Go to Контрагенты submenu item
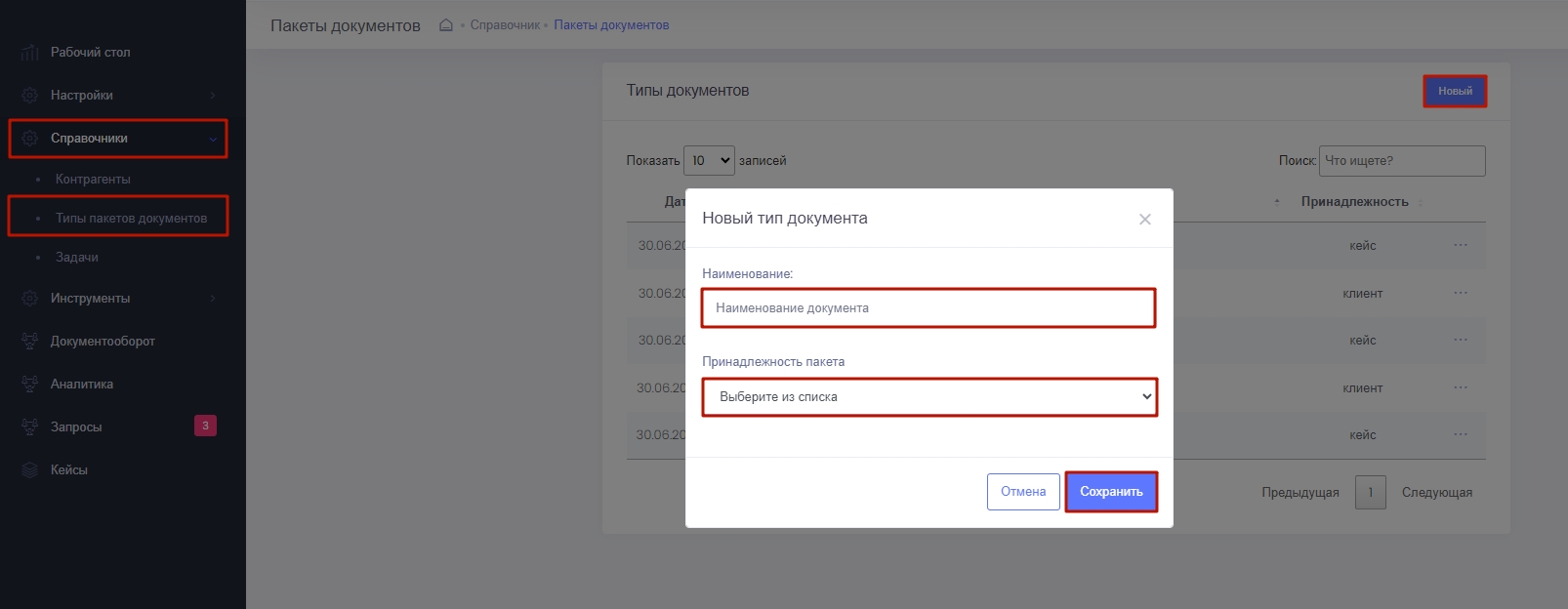Screen dimensions: 1568x609 [93, 180]
